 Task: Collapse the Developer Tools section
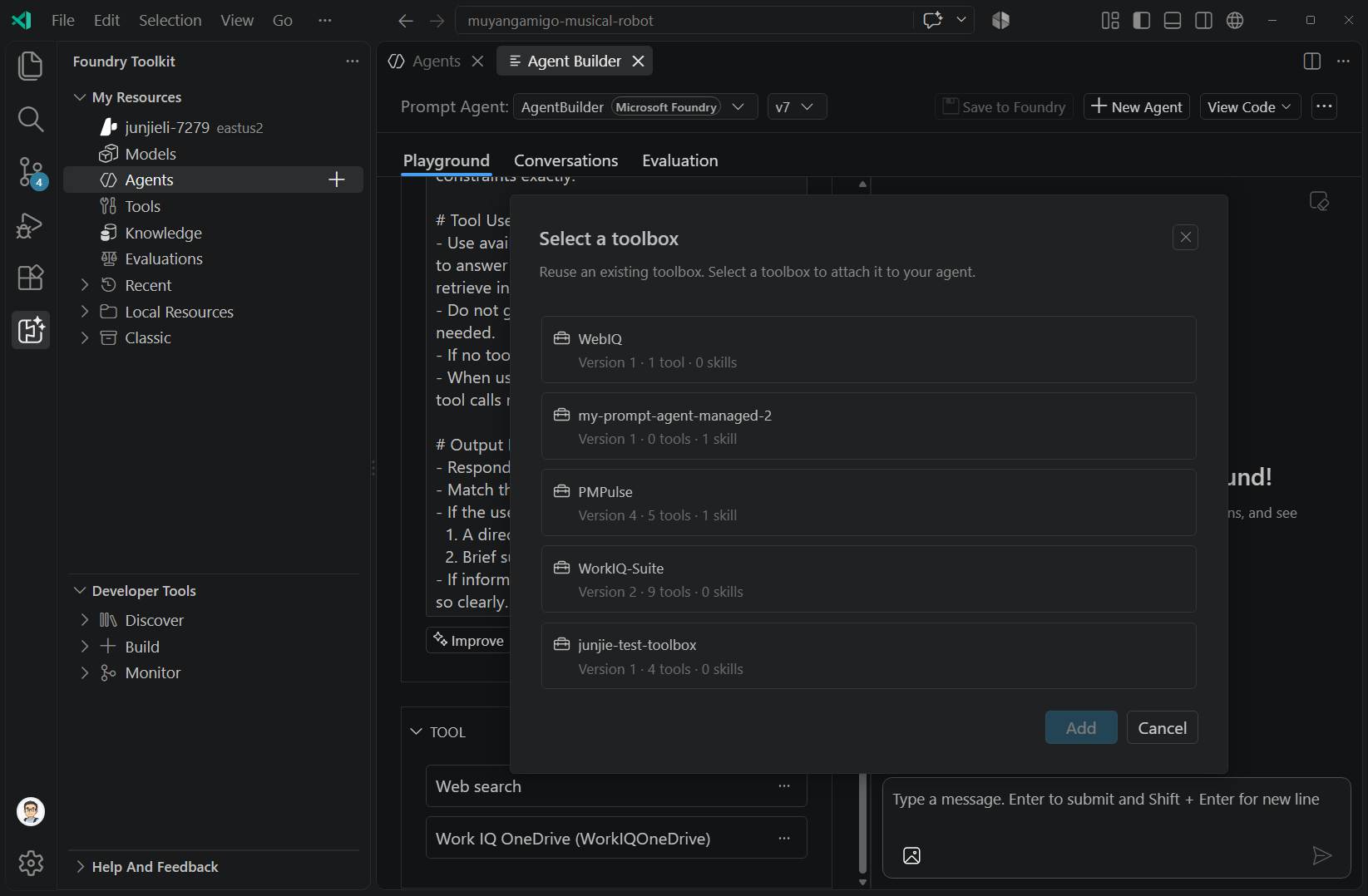[x=80, y=591]
